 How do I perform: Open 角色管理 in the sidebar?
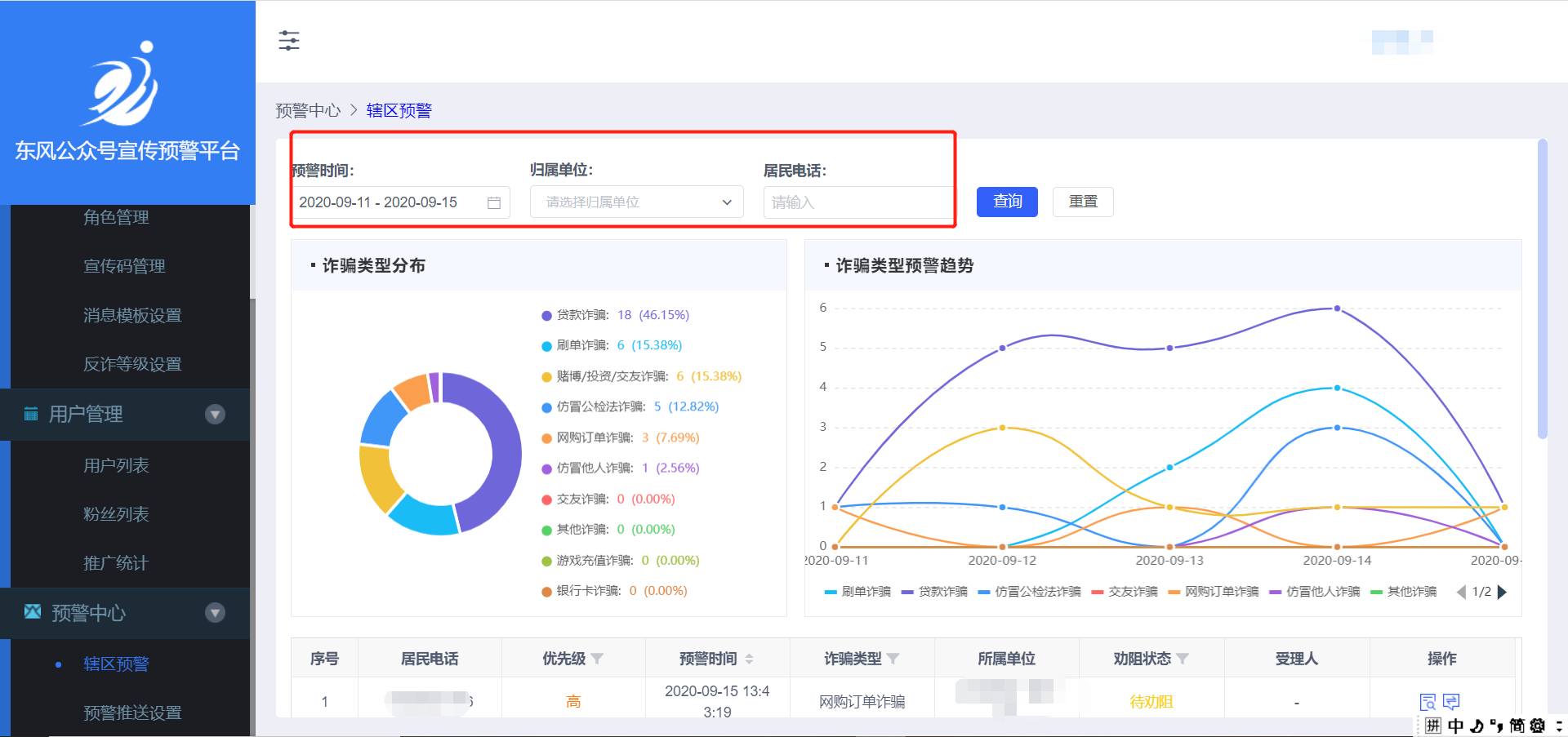(x=116, y=217)
